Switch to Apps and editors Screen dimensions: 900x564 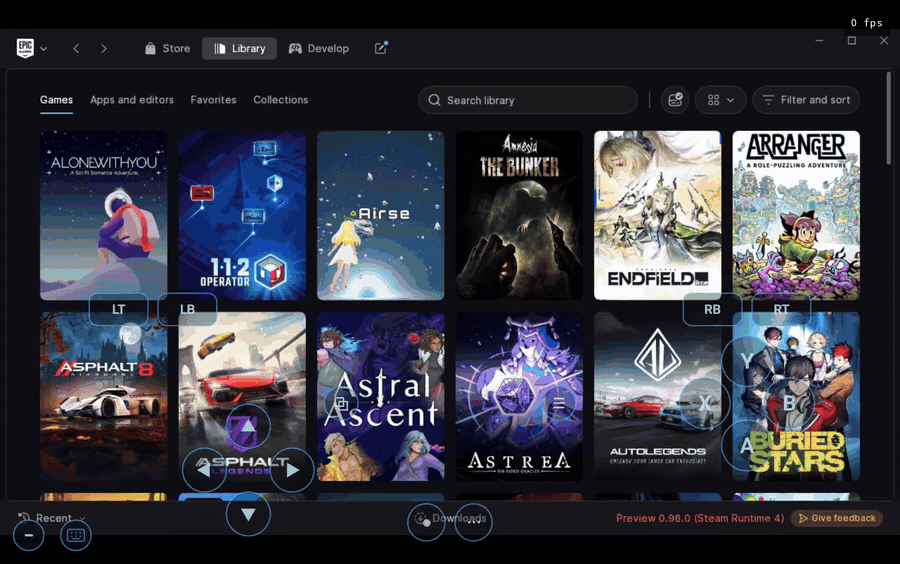point(132,100)
